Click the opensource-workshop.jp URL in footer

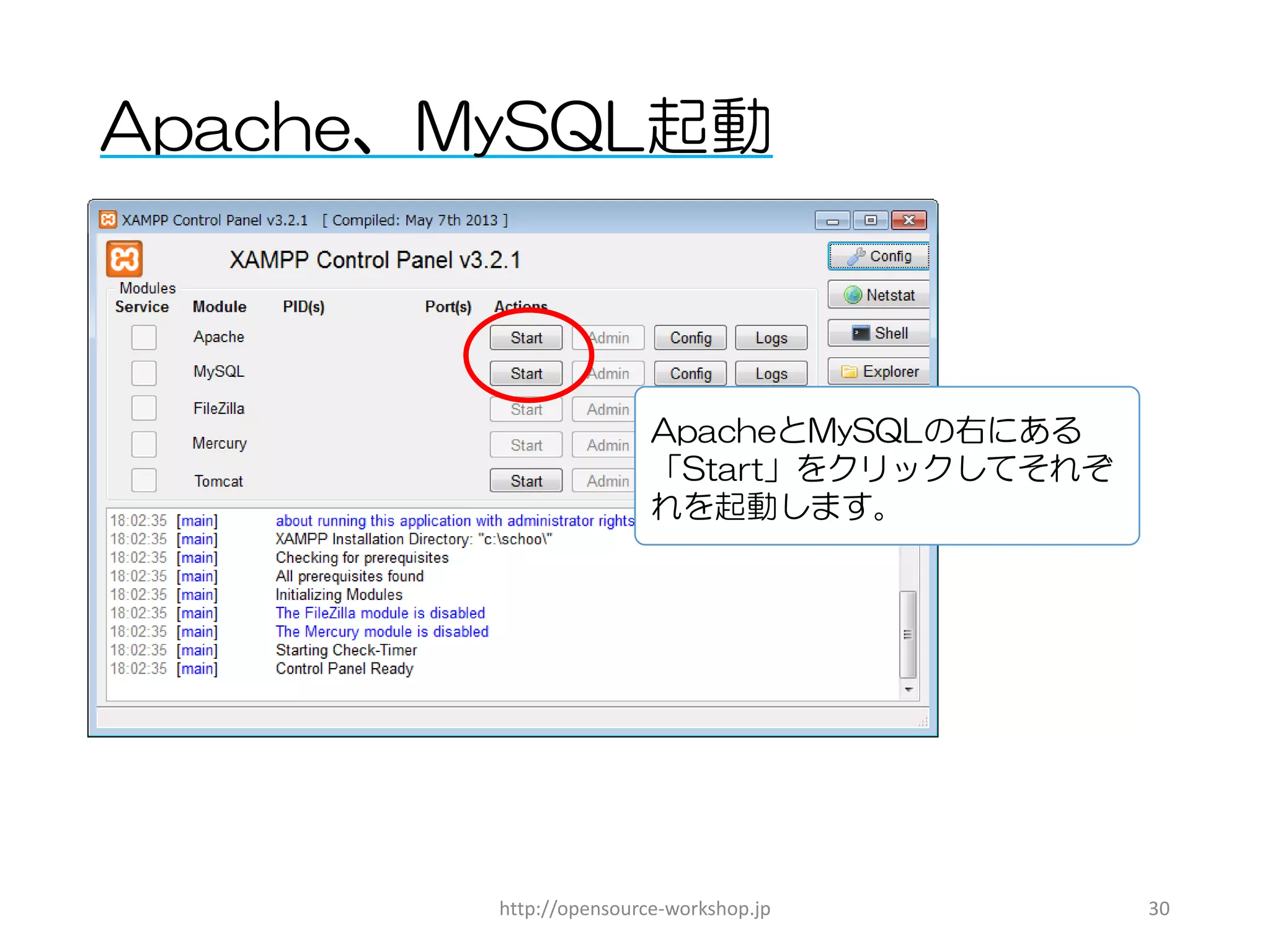tap(635, 909)
